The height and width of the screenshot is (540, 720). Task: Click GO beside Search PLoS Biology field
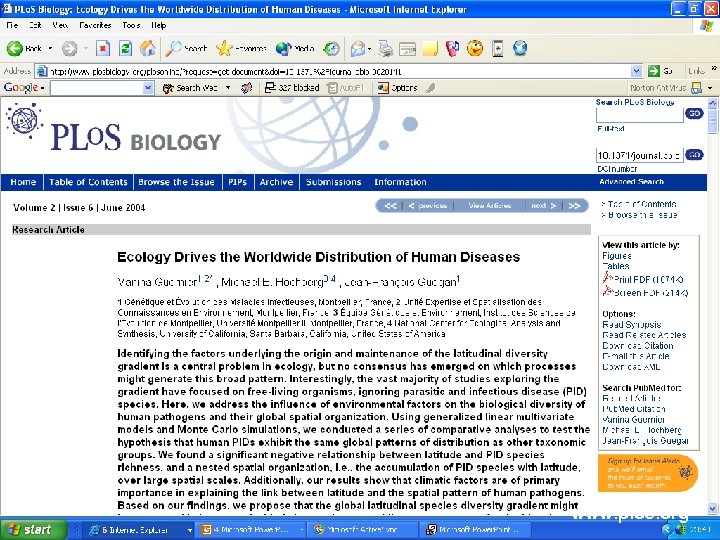pyautogui.click(x=694, y=113)
